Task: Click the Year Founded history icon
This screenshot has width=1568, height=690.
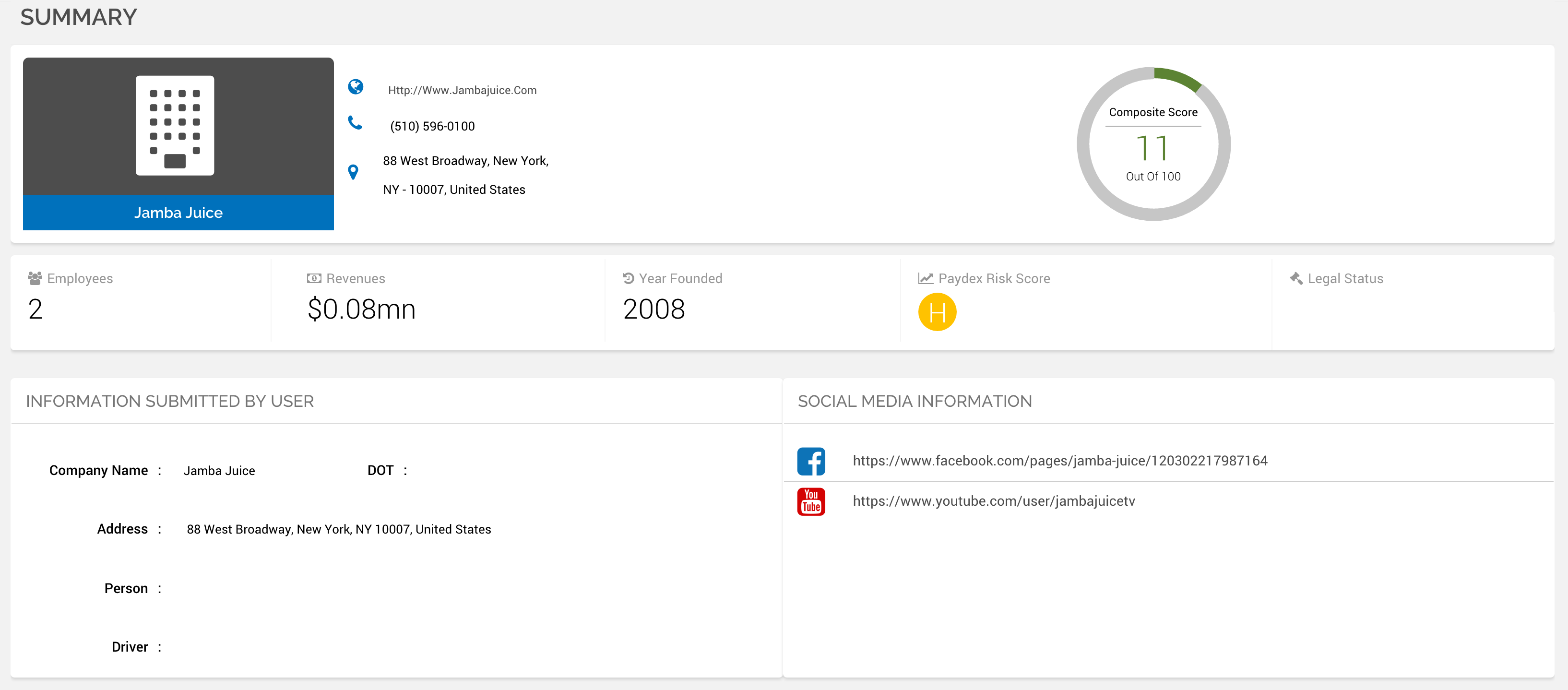Action: tap(628, 278)
